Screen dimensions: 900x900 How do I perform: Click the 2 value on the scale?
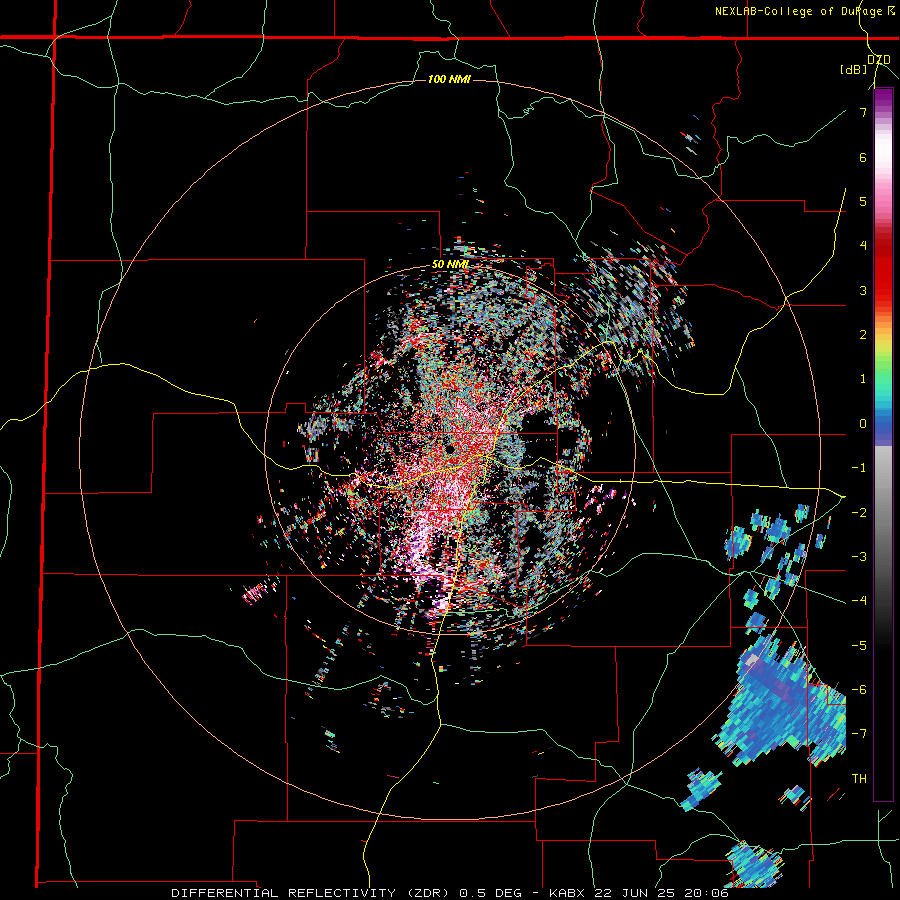click(x=863, y=335)
